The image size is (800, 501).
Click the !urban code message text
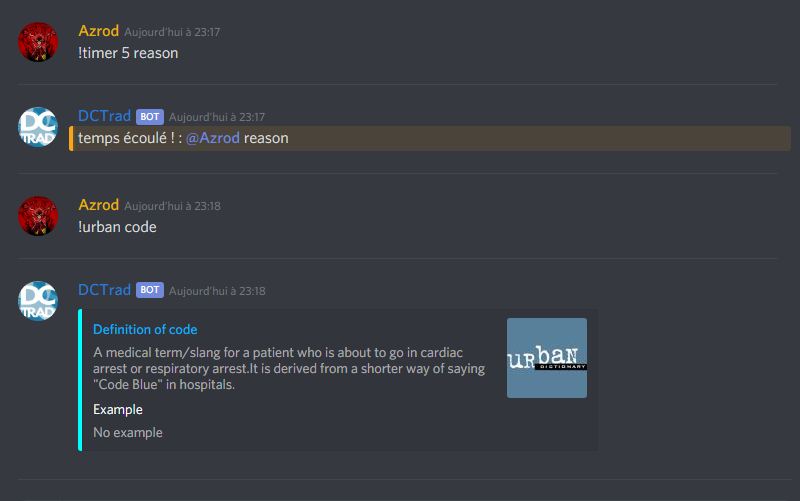click(117, 227)
